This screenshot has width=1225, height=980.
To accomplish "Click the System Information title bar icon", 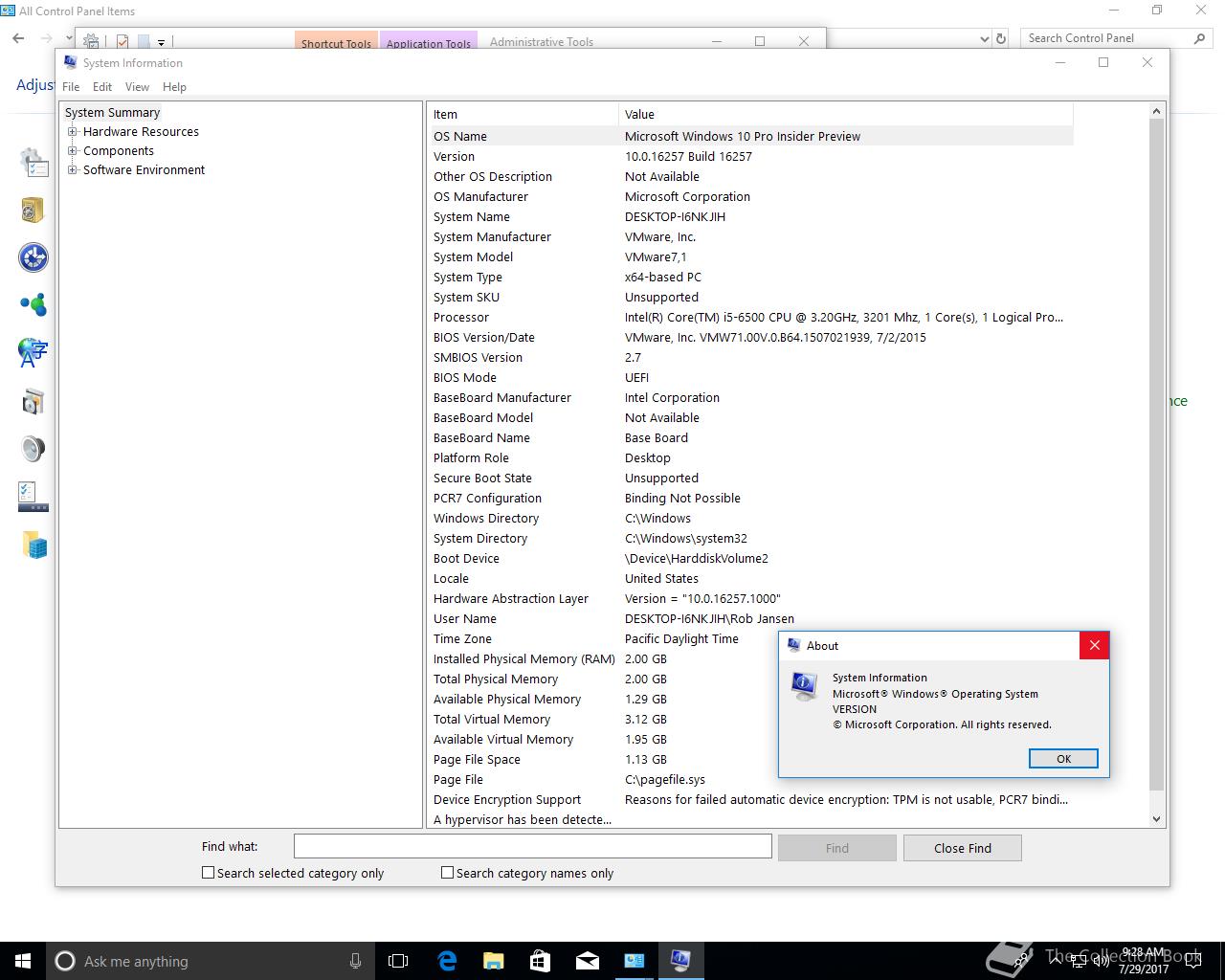I will (x=70, y=62).
